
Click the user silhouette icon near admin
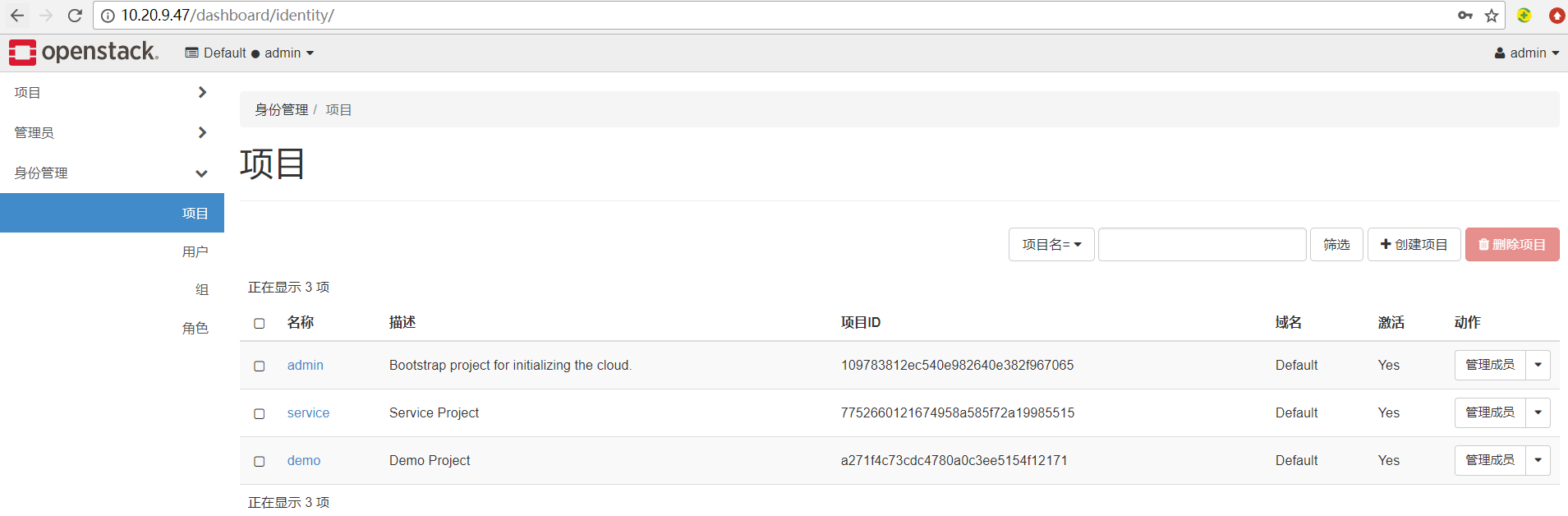(1500, 52)
